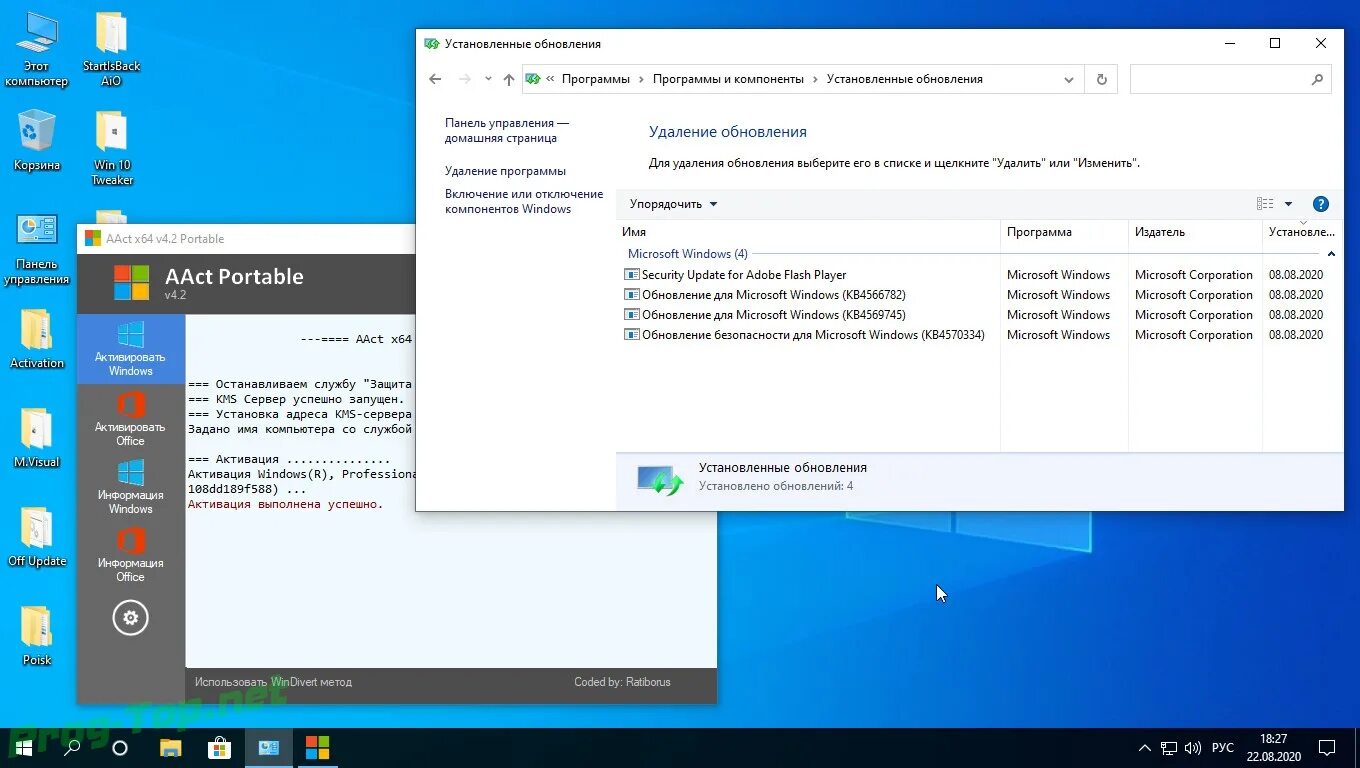Open the notification center icon
Viewport: 1360px width, 768px height.
click(1327, 747)
